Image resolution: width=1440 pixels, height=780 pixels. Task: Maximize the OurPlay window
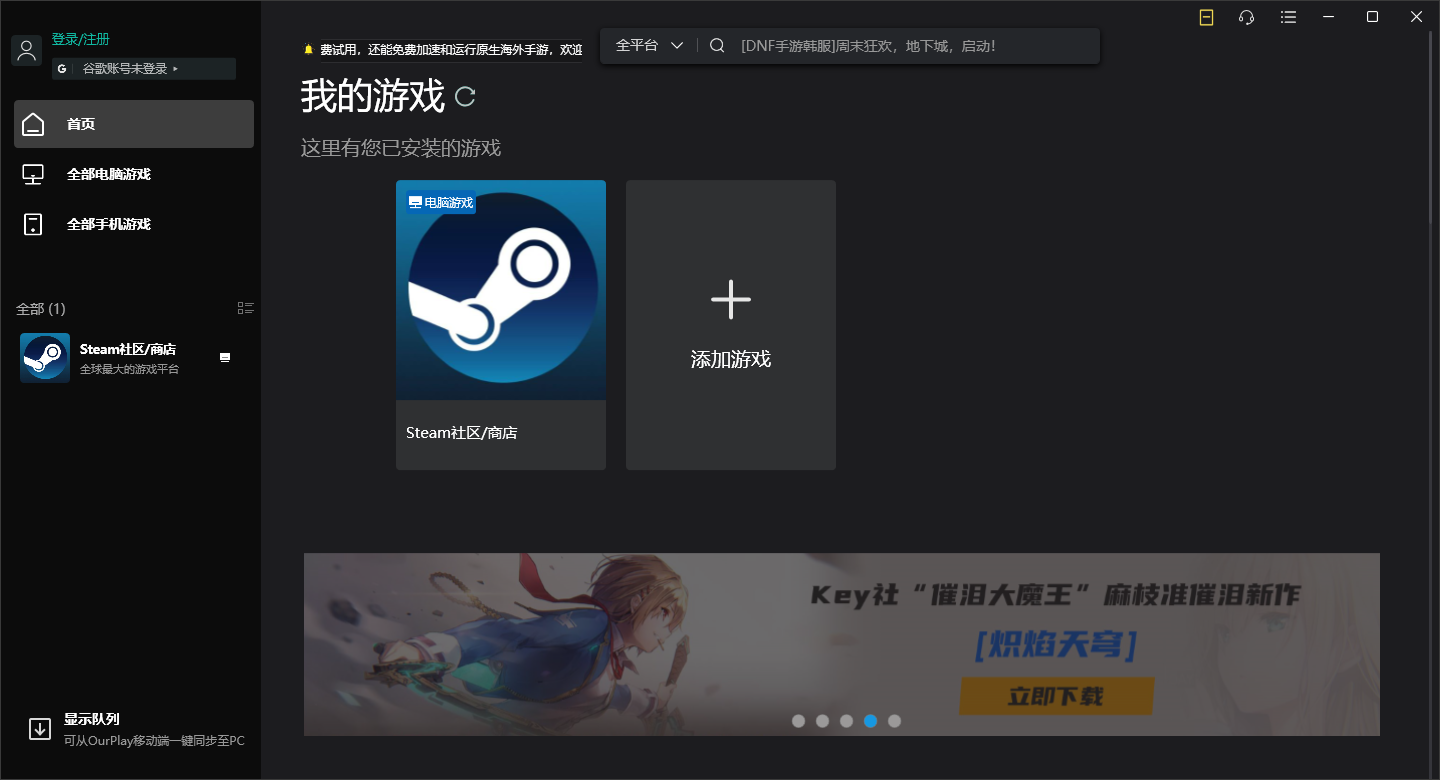tap(1372, 17)
